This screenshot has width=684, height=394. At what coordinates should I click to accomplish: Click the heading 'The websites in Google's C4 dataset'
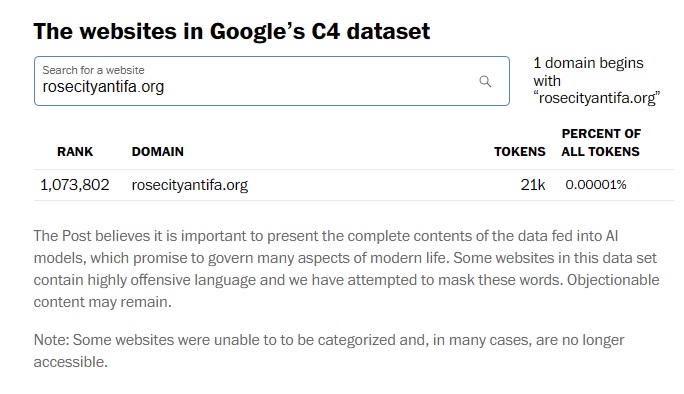click(232, 31)
